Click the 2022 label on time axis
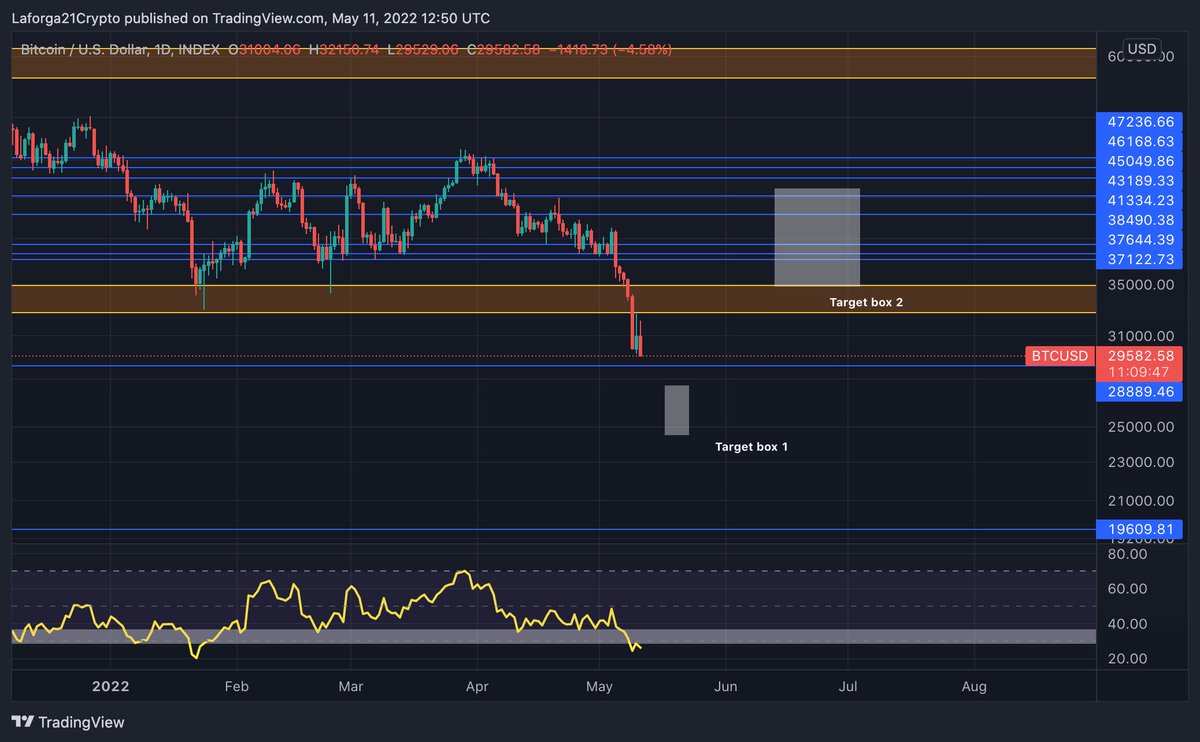Image resolution: width=1200 pixels, height=742 pixels. pos(110,687)
